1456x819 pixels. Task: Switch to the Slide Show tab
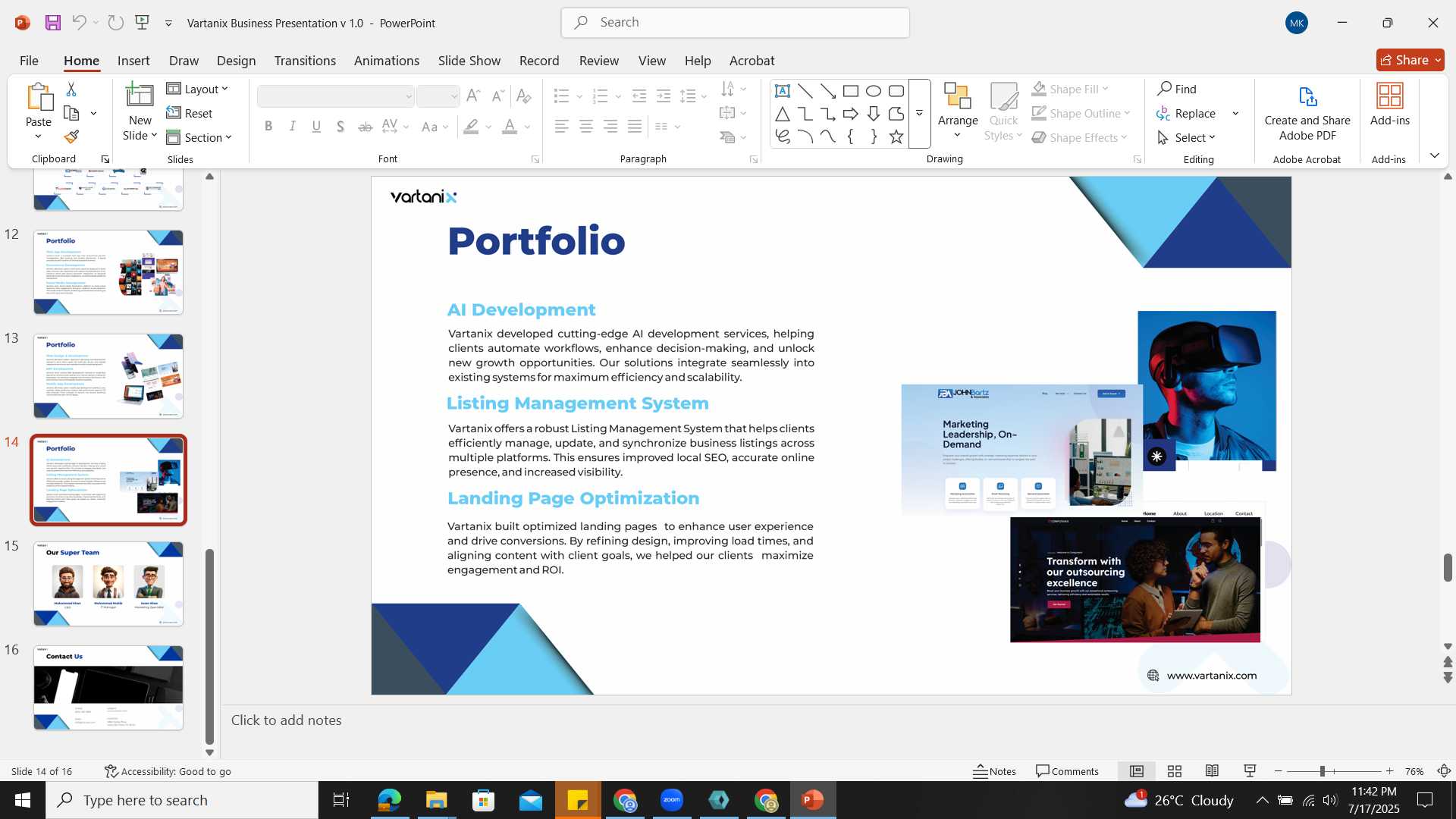469,61
